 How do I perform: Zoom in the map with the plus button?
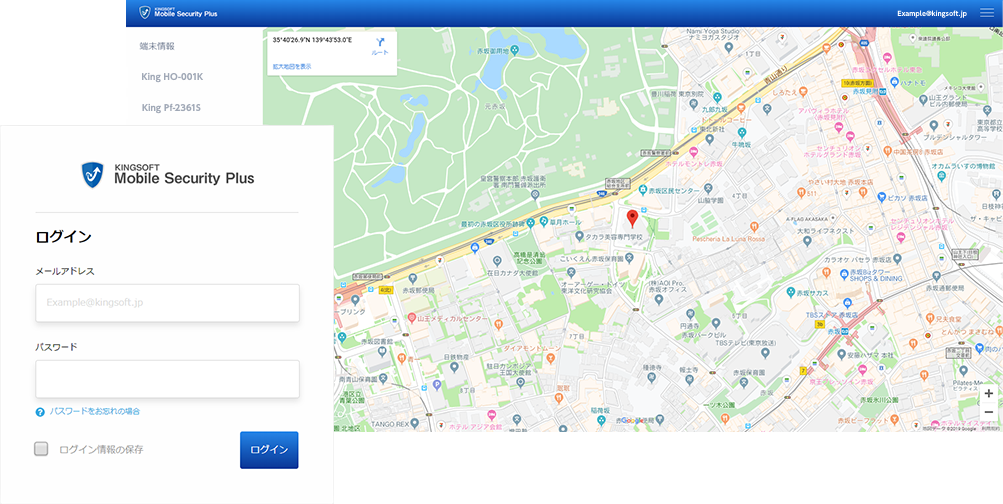[x=989, y=393]
